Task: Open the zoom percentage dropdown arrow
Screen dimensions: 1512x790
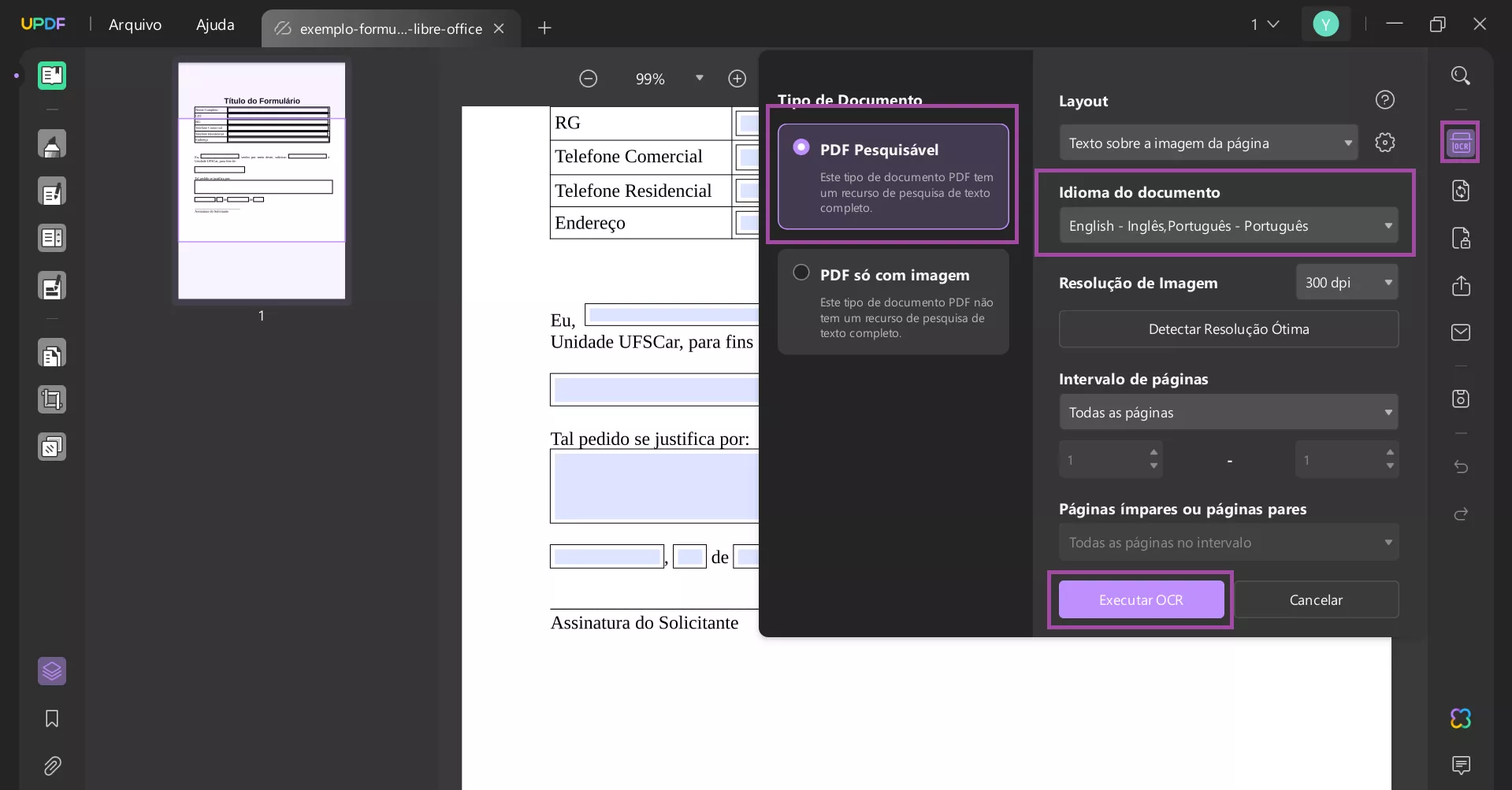Action: point(699,78)
